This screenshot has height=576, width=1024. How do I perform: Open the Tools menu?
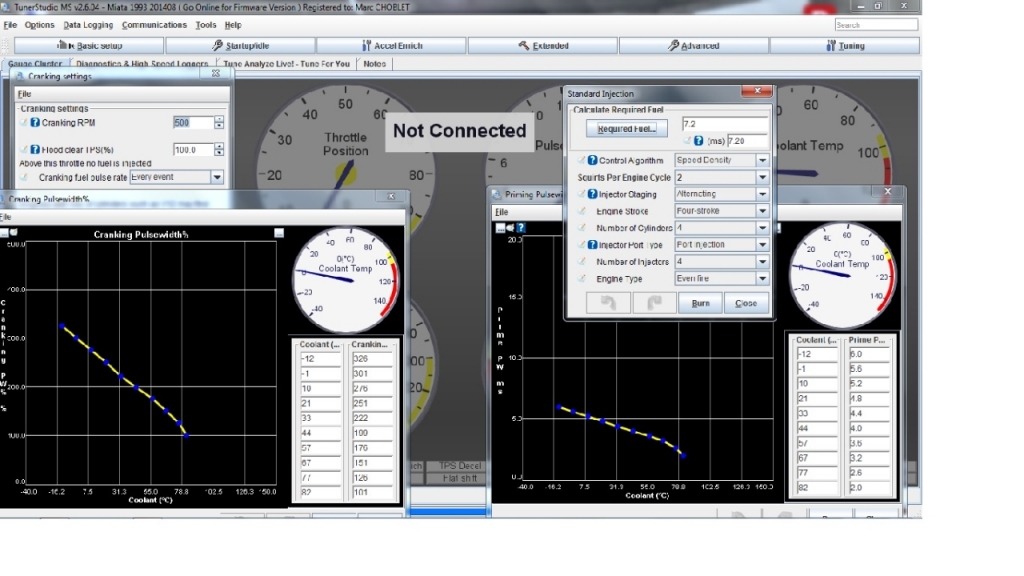click(206, 25)
